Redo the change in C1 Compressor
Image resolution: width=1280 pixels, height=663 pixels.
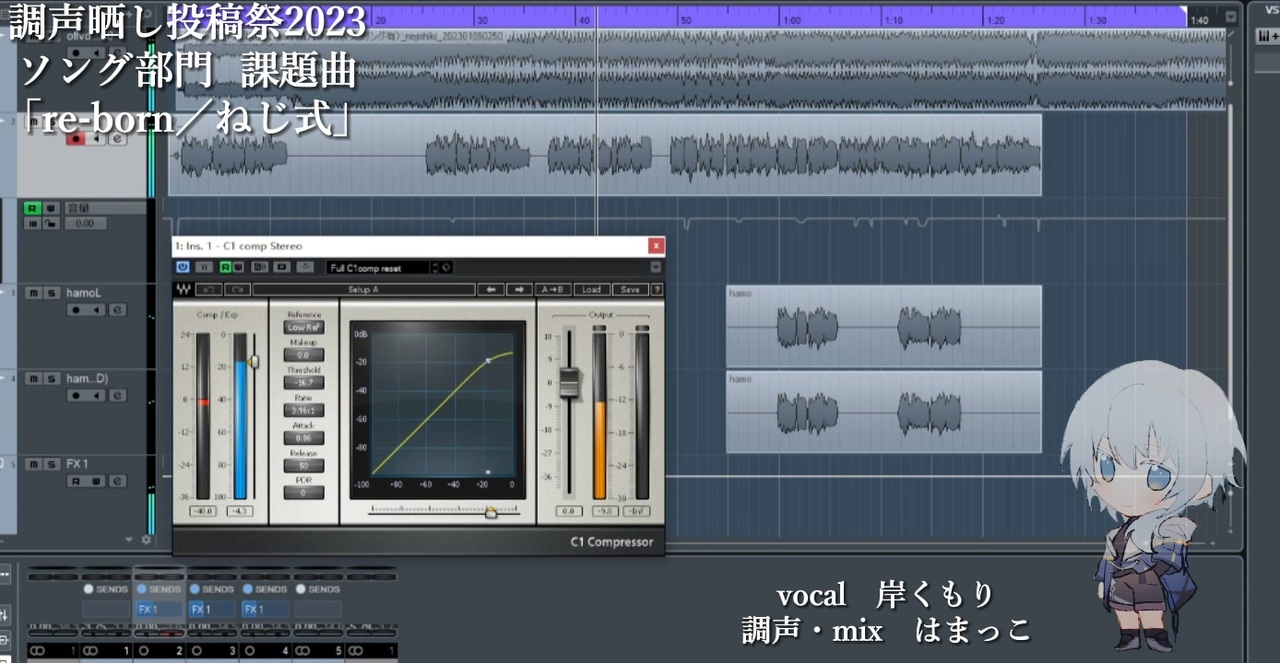click(x=237, y=289)
